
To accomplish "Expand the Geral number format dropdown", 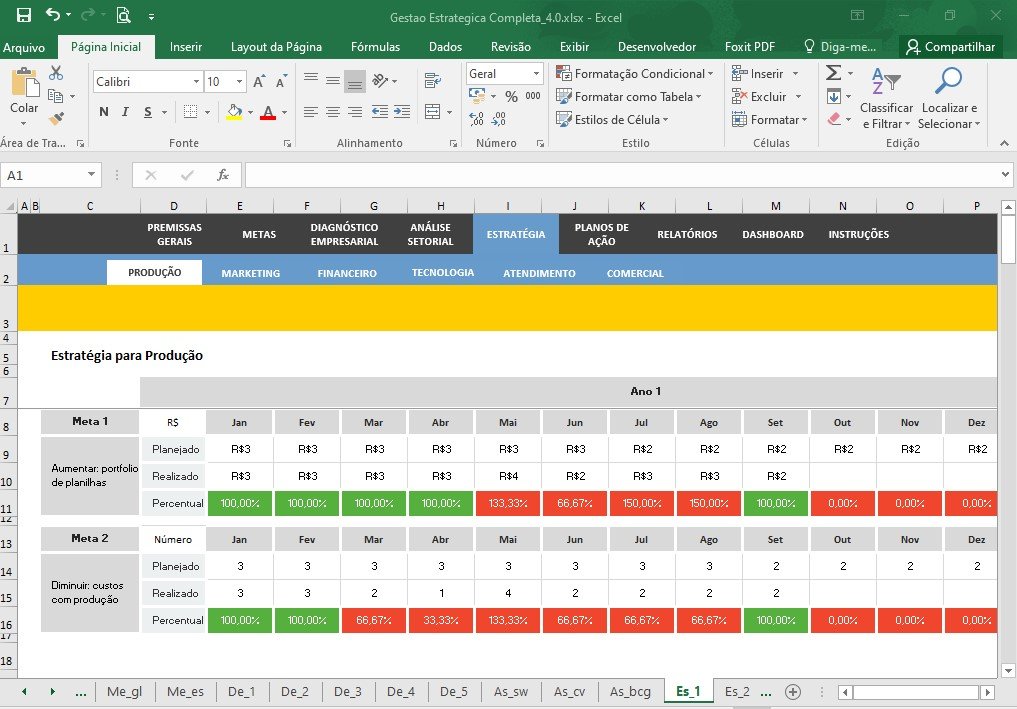I will click(536, 74).
